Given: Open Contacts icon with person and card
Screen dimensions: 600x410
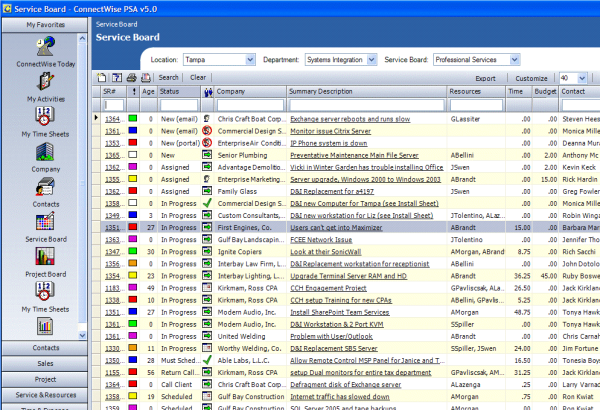Looking at the screenshot, I should pyautogui.click(x=45, y=187).
